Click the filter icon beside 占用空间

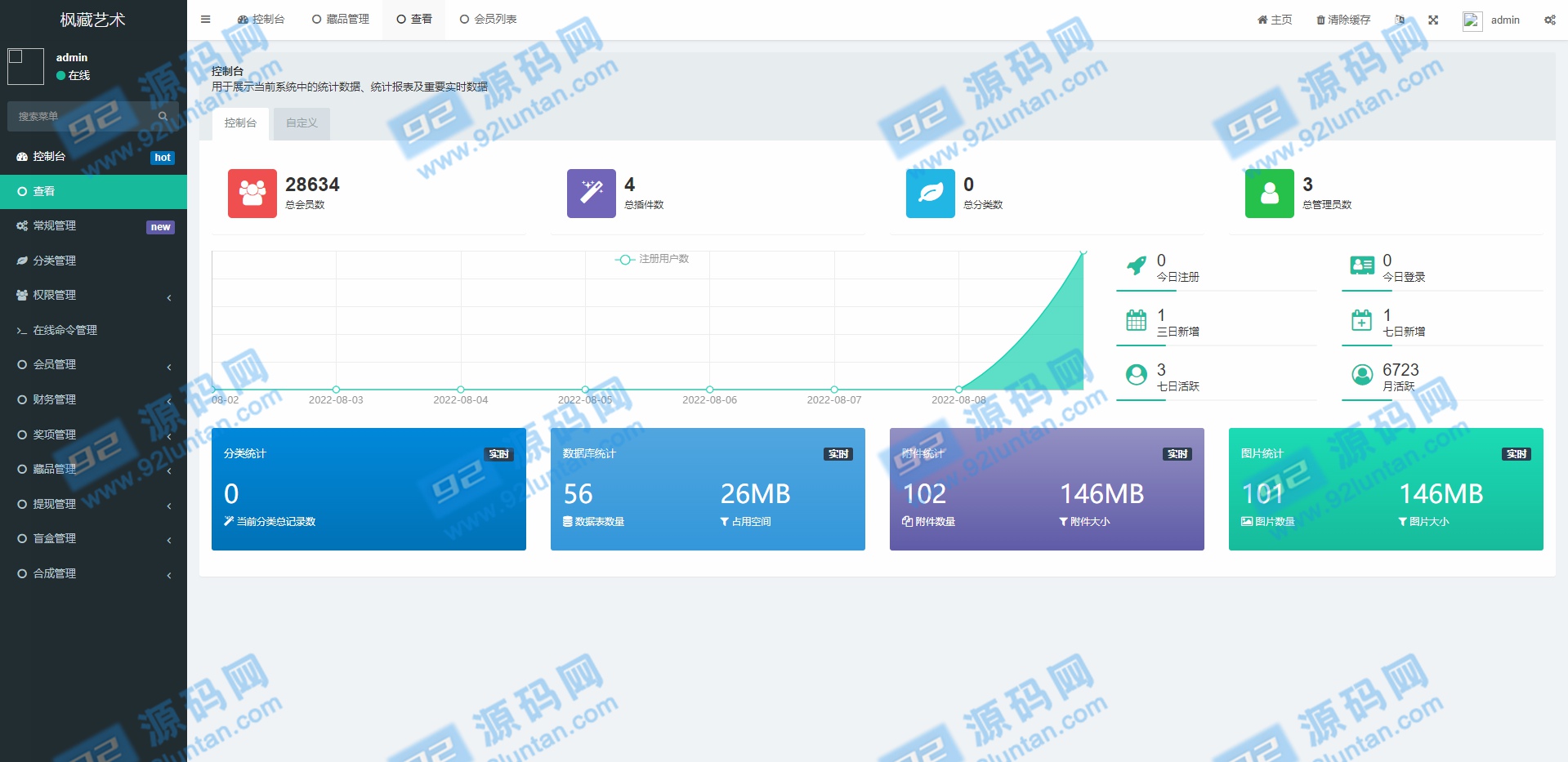pos(725,521)
